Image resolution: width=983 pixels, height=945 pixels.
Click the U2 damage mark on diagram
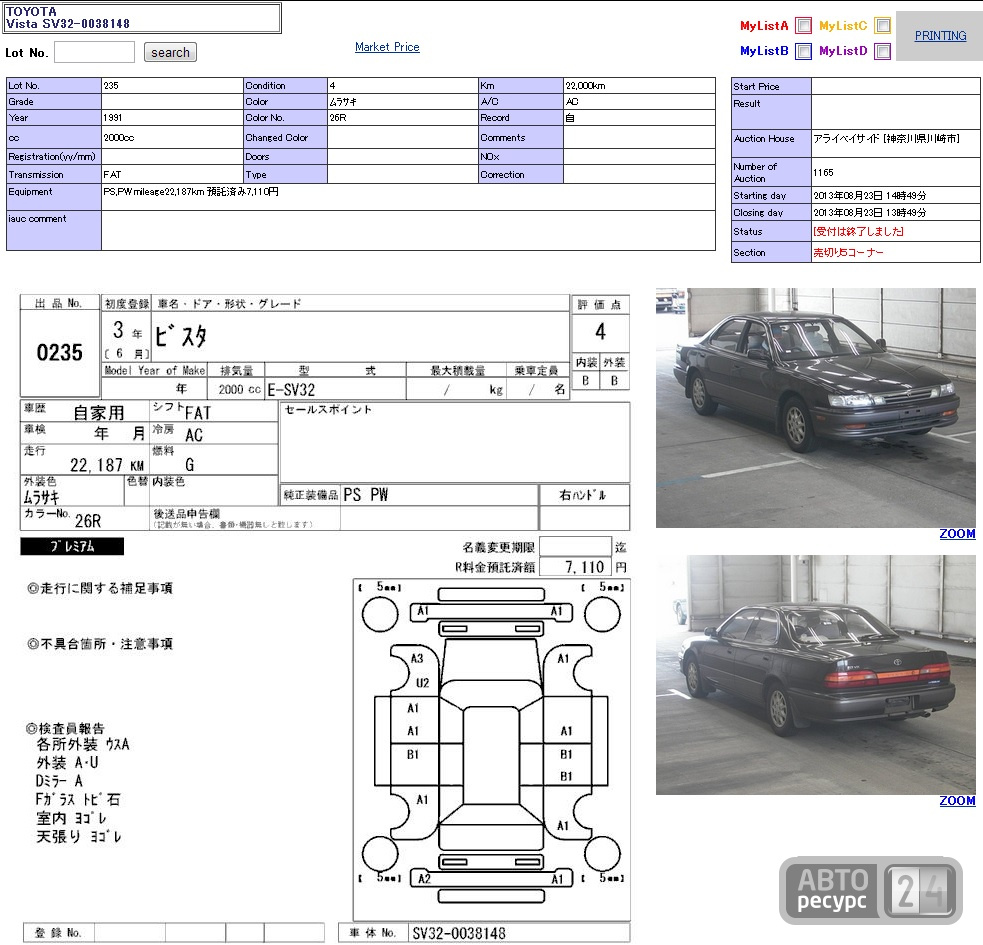coord(423,683)
